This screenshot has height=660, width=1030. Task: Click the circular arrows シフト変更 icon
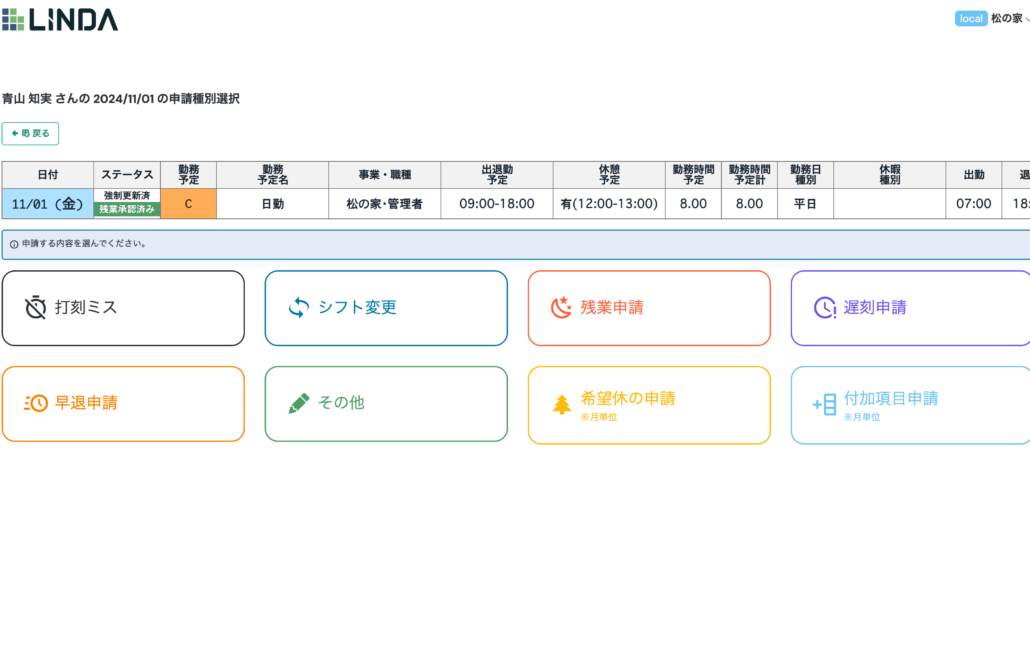pyautogui.click(x=299, y=307)
